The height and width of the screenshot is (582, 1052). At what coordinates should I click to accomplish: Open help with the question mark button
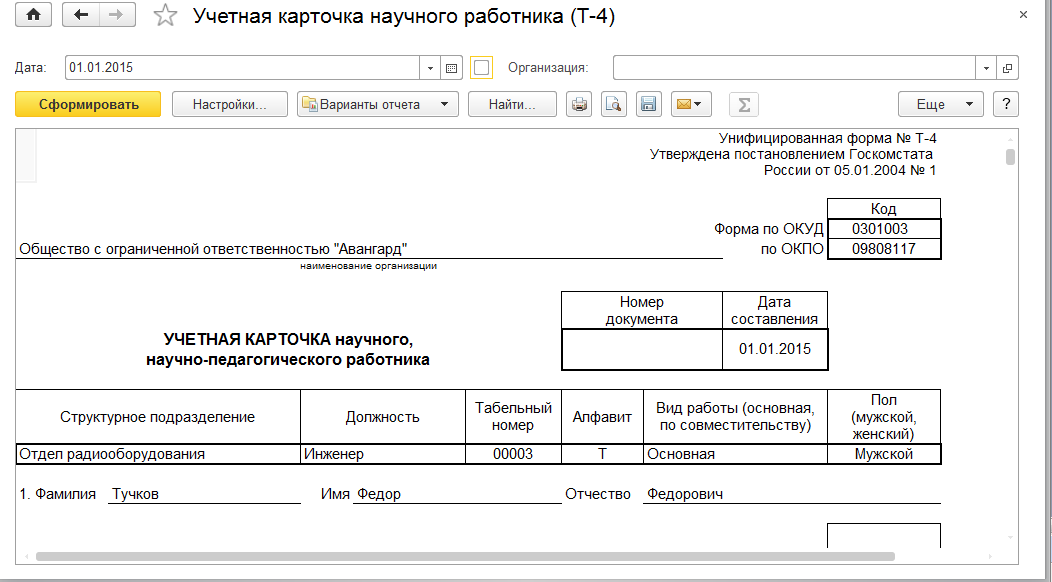point(1006,104)
